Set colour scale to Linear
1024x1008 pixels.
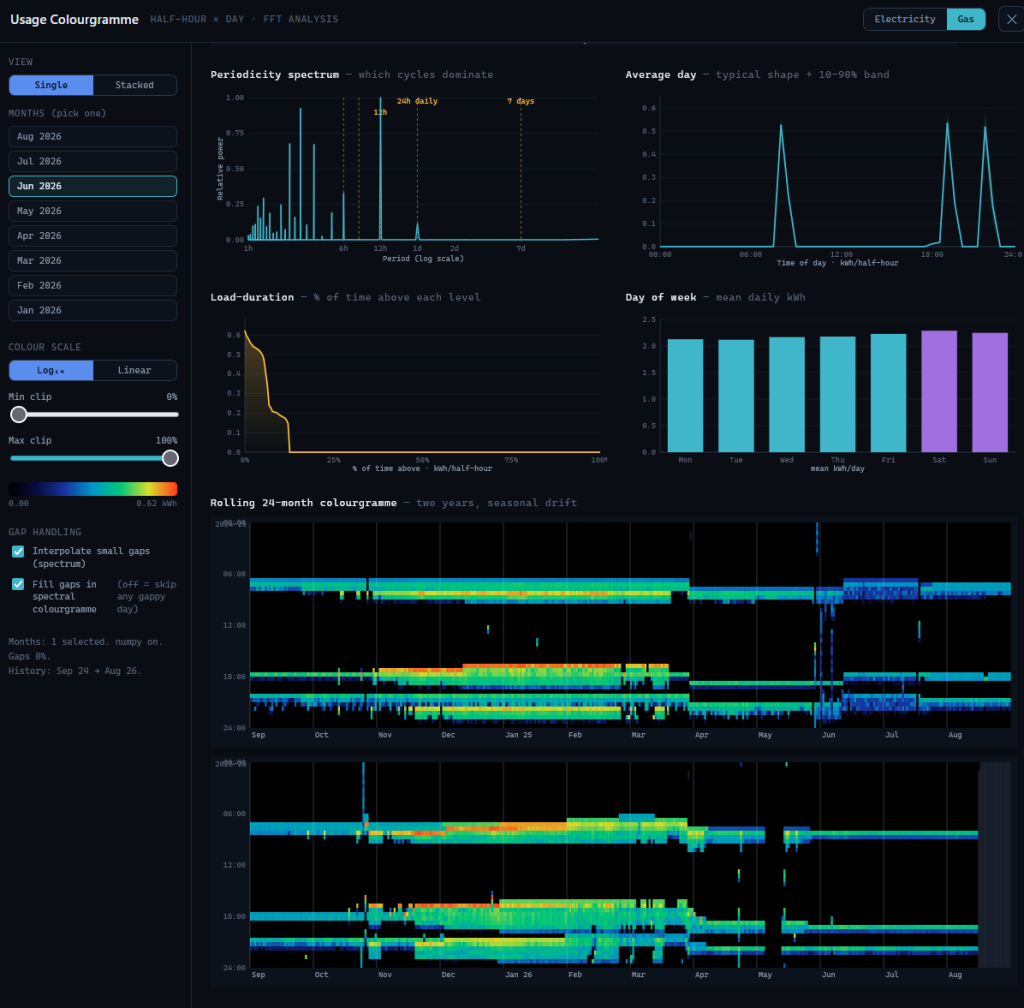[135, 370]
